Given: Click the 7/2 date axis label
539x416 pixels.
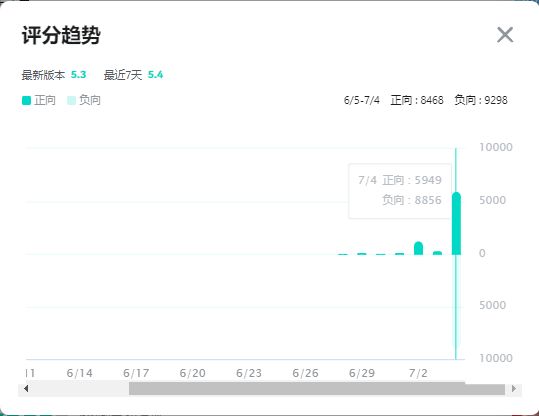Looking at the screenshot, I should click(x=418, y=373).
